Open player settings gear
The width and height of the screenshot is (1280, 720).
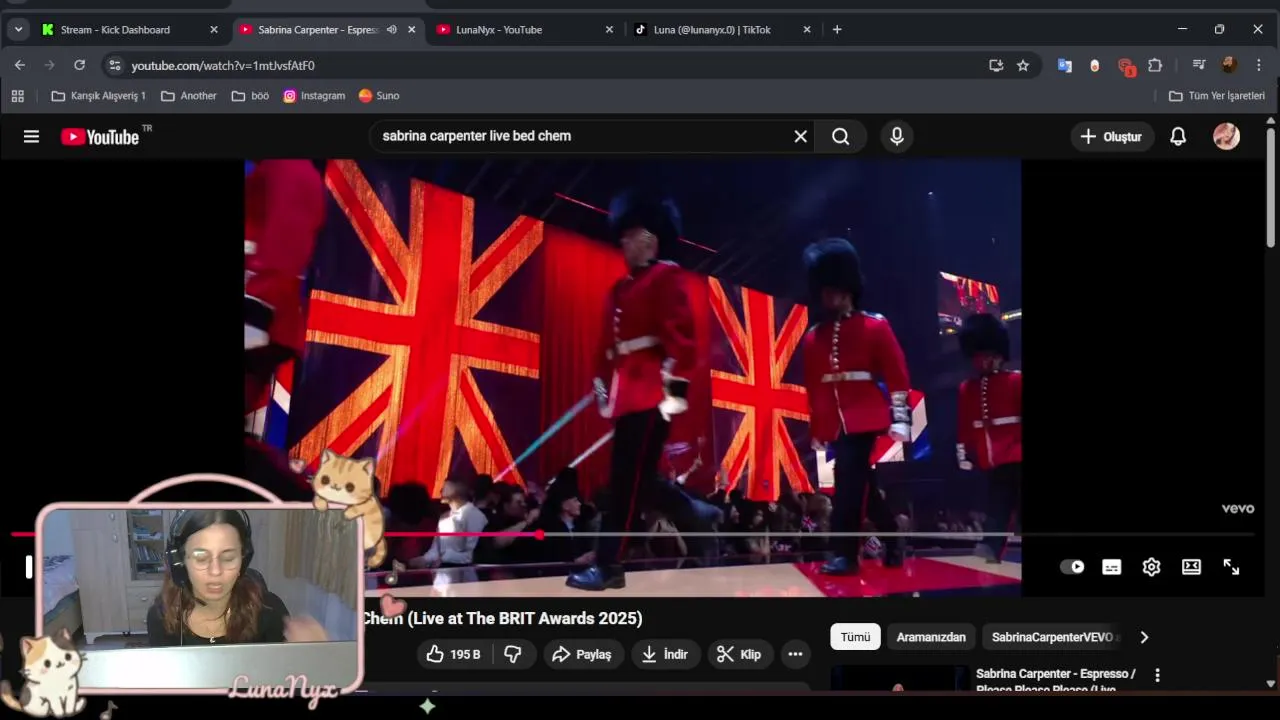pyautogui.click(x=1151, y=567)
